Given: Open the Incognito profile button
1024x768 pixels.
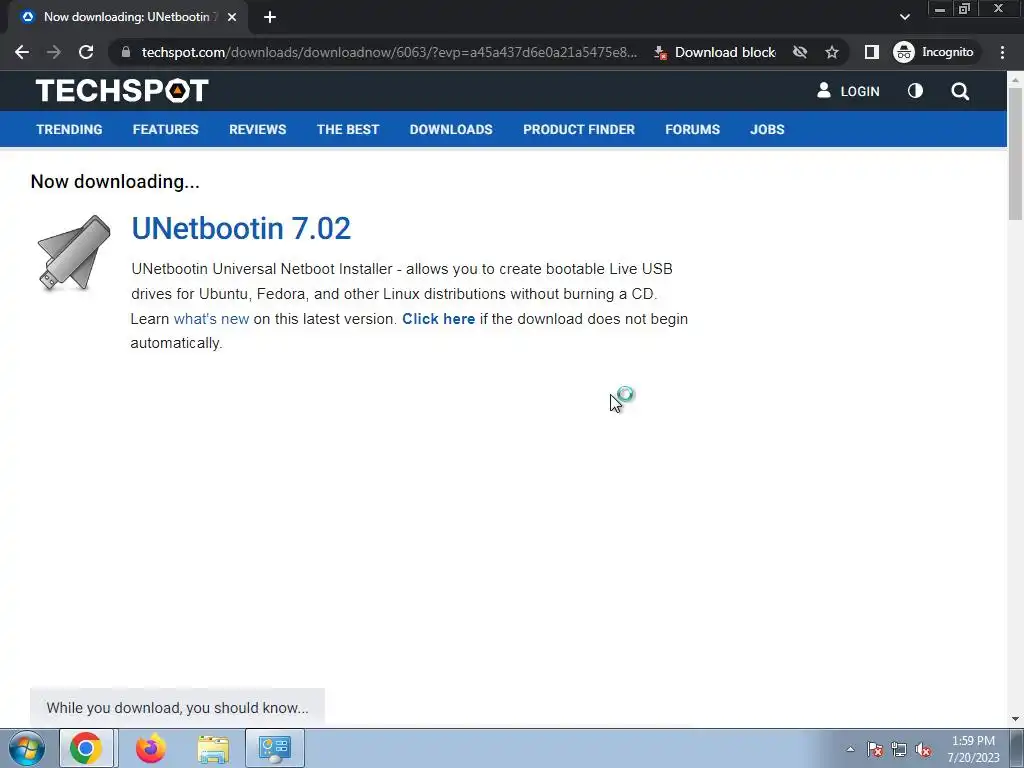Looking at the screenshot, I should [x=935, y=52].
